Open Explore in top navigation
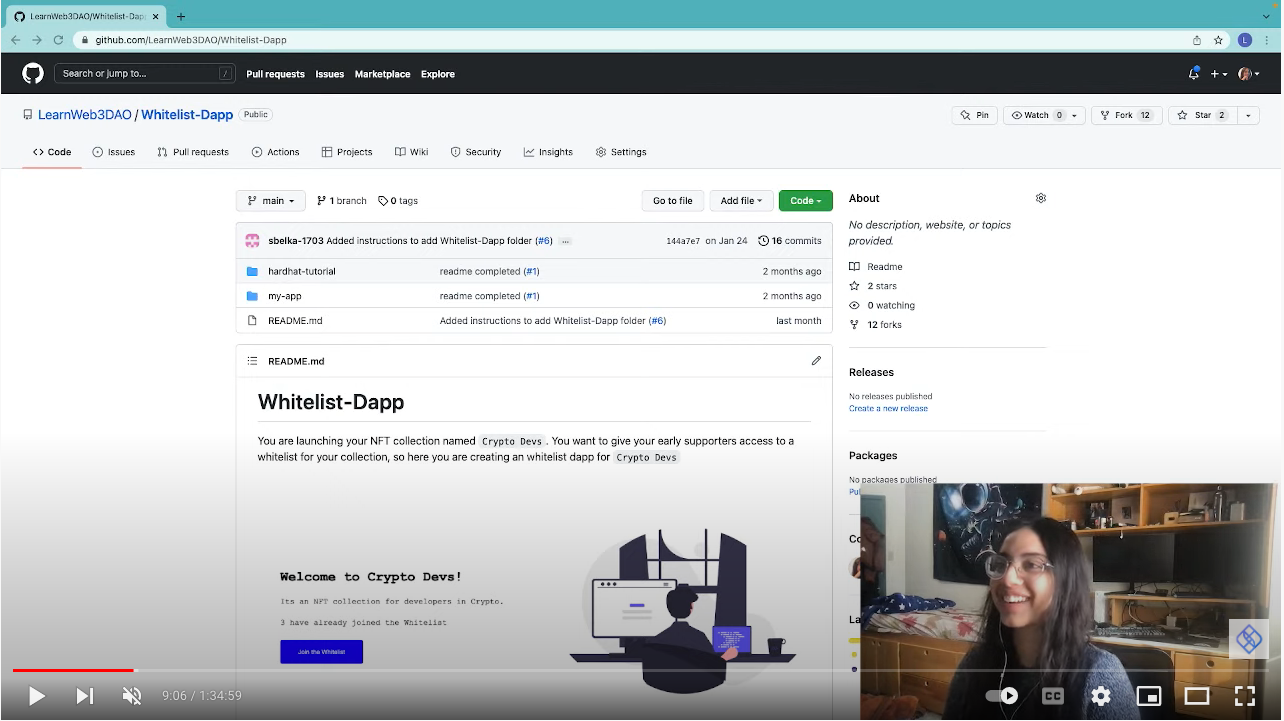 click(x=437, y=74)
